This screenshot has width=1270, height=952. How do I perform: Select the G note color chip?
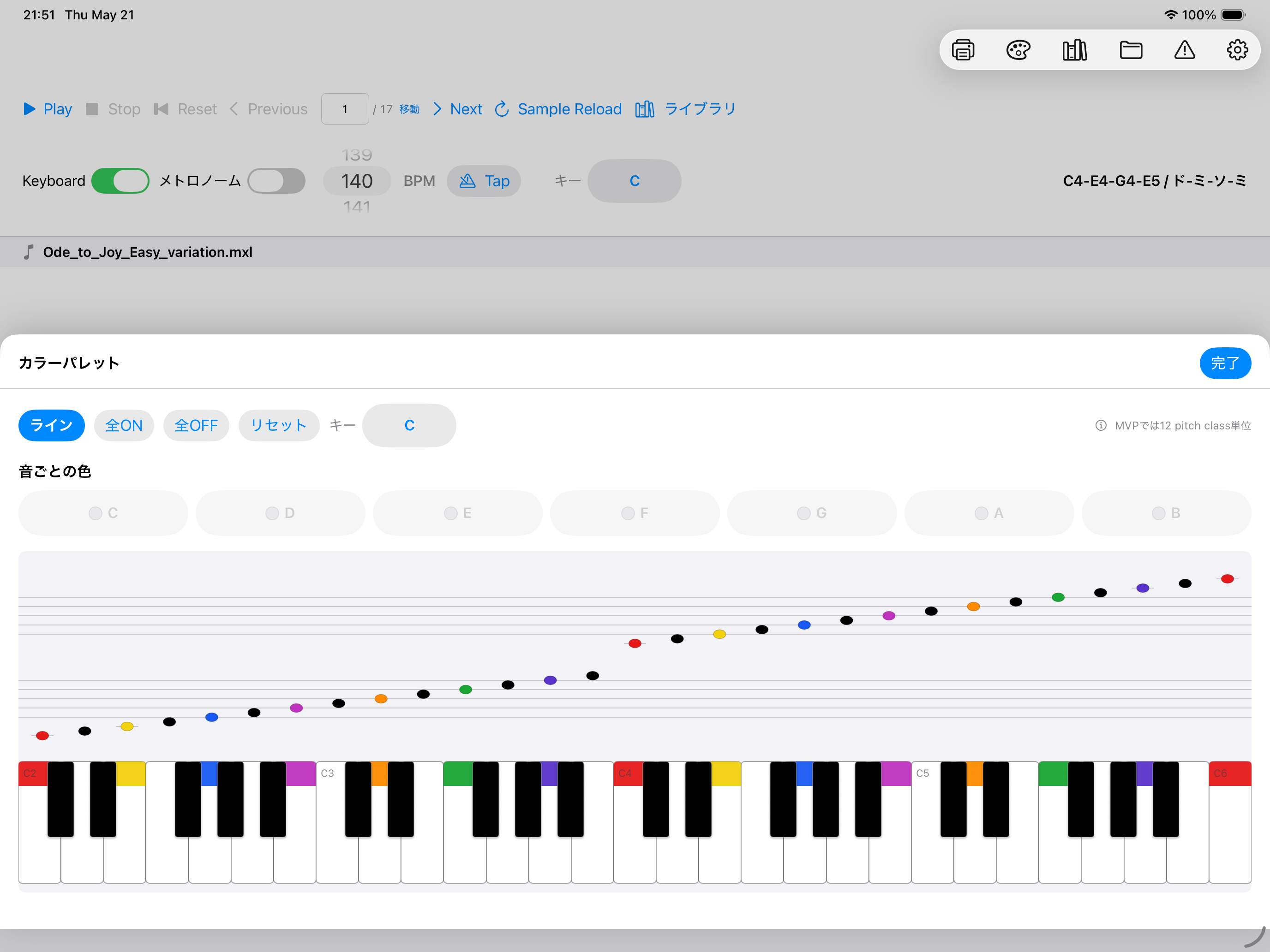(812, 513)
